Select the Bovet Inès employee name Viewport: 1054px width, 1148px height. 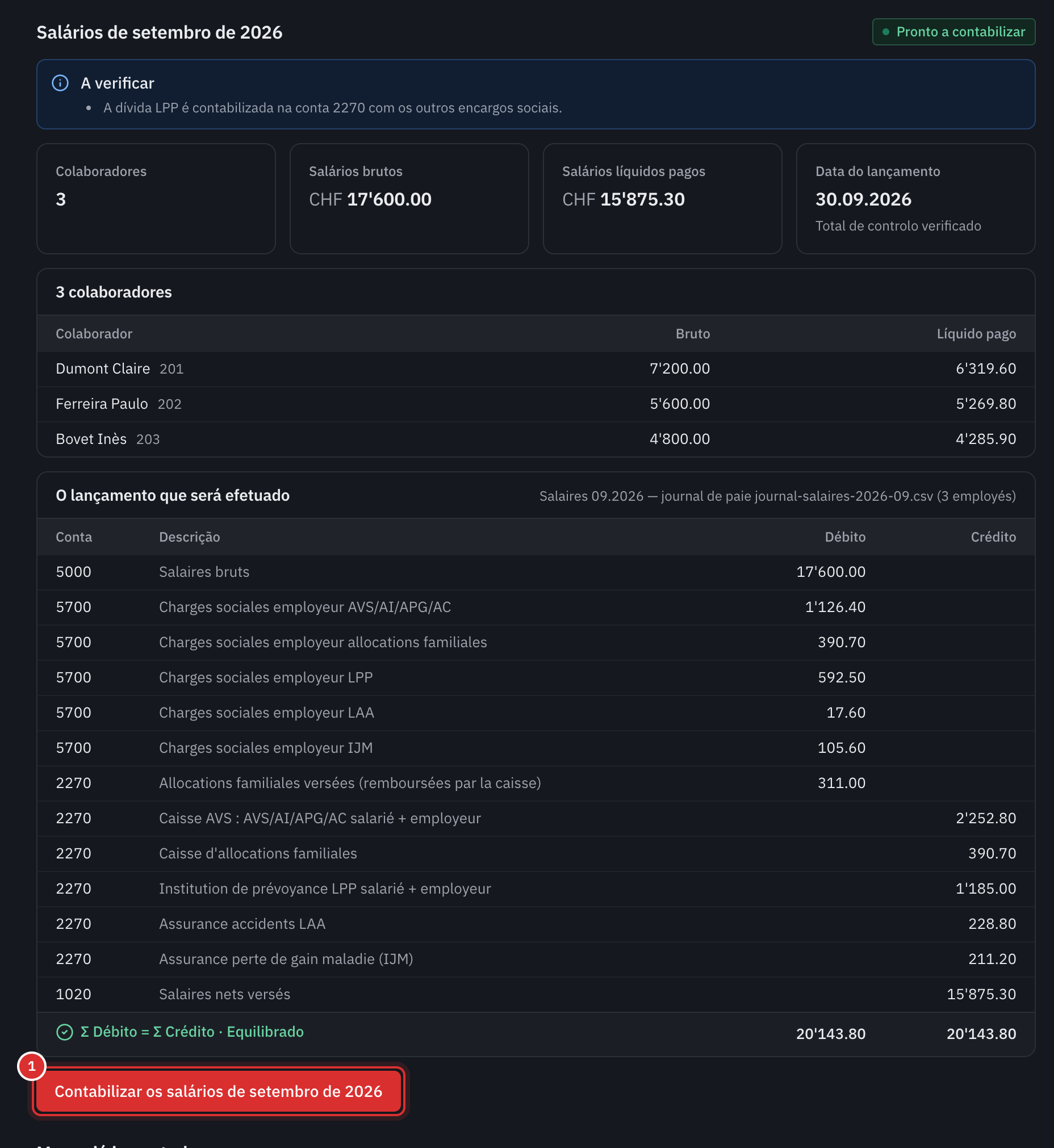point(91,439)
